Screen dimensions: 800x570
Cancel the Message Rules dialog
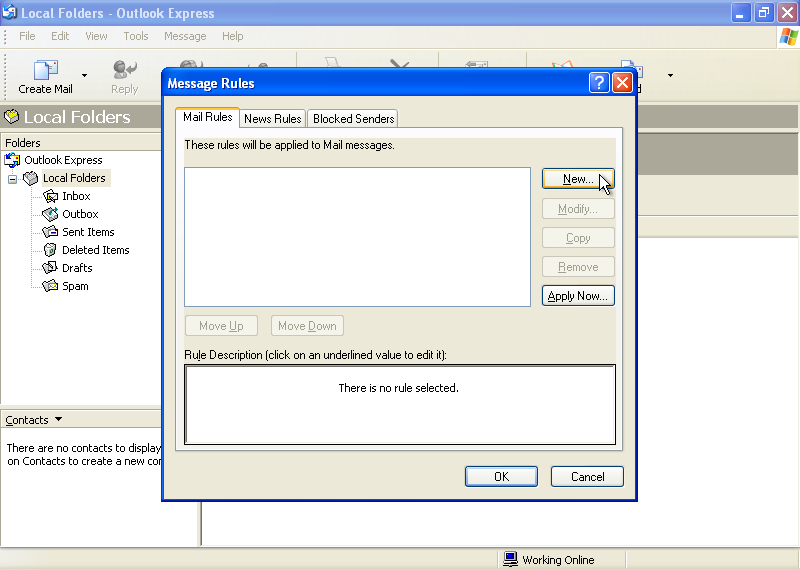tap(587, 477)
